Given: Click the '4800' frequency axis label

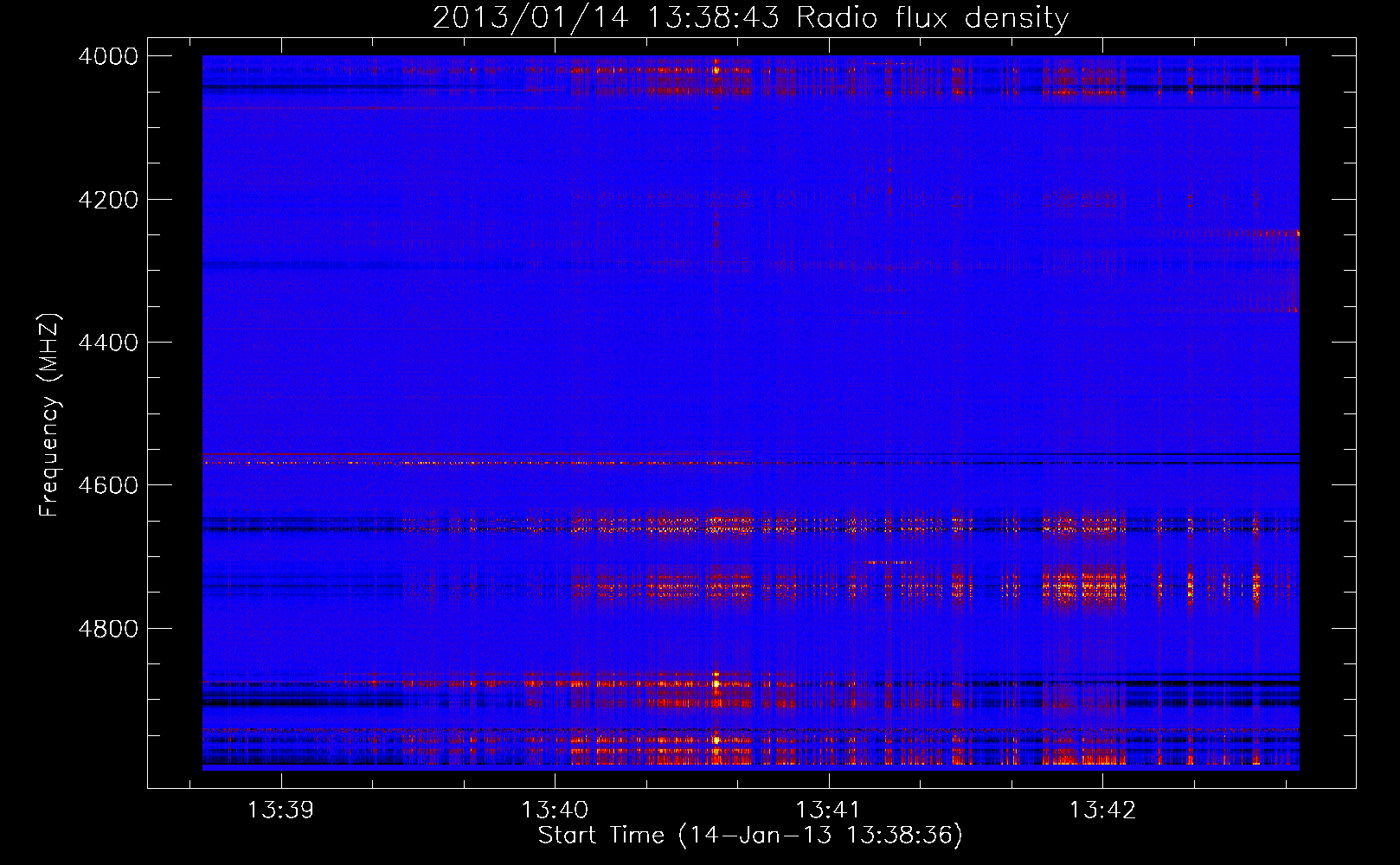Looking at the screenshot, I should click(108, 629).
